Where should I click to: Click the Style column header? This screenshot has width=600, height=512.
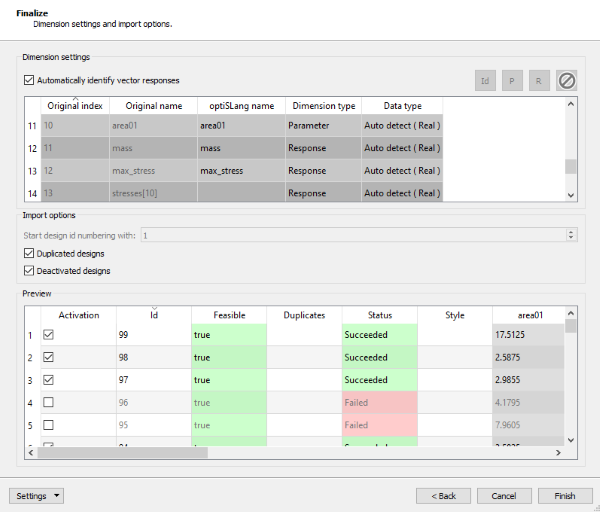coord(455,315)
